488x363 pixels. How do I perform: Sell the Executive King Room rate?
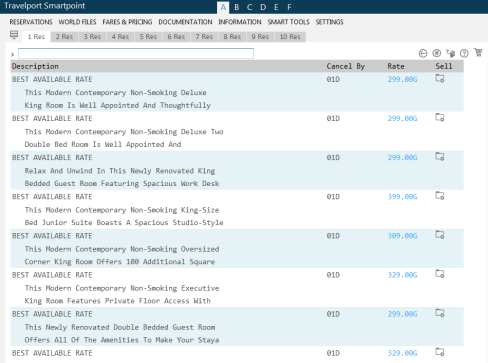coord(440,274)
